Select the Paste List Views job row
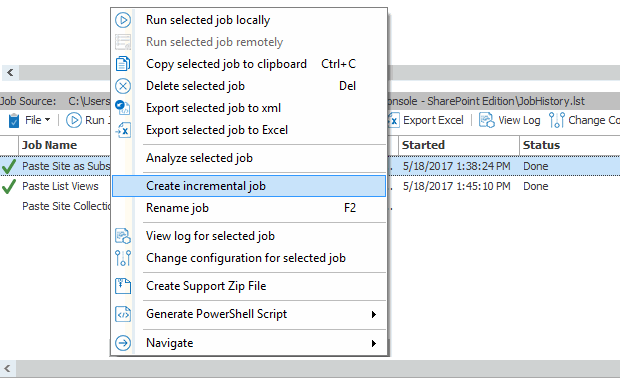The height and width of the screenshot is (378, 620). 60,186
